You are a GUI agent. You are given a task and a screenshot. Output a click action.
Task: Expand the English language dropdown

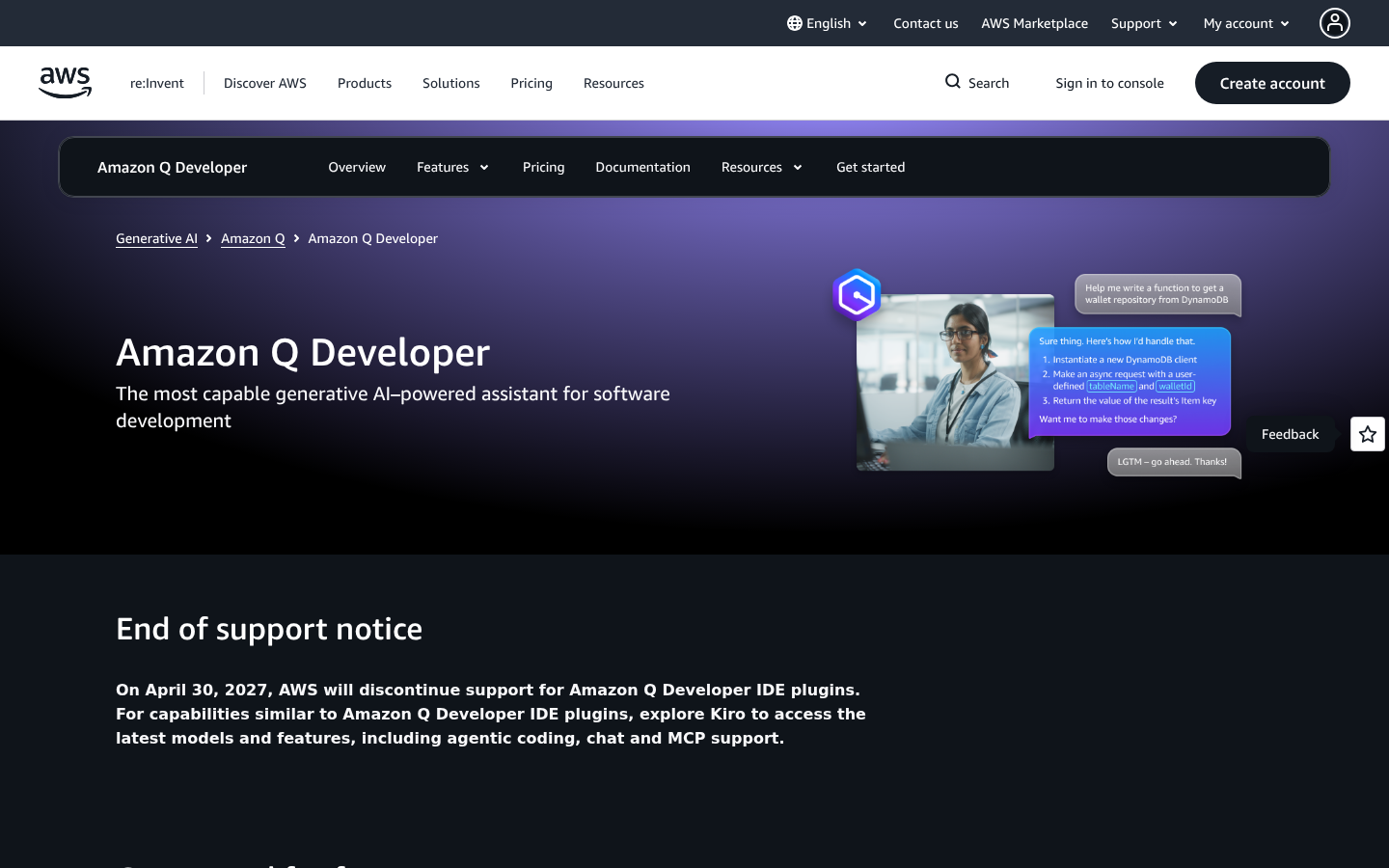click(828, 23)
